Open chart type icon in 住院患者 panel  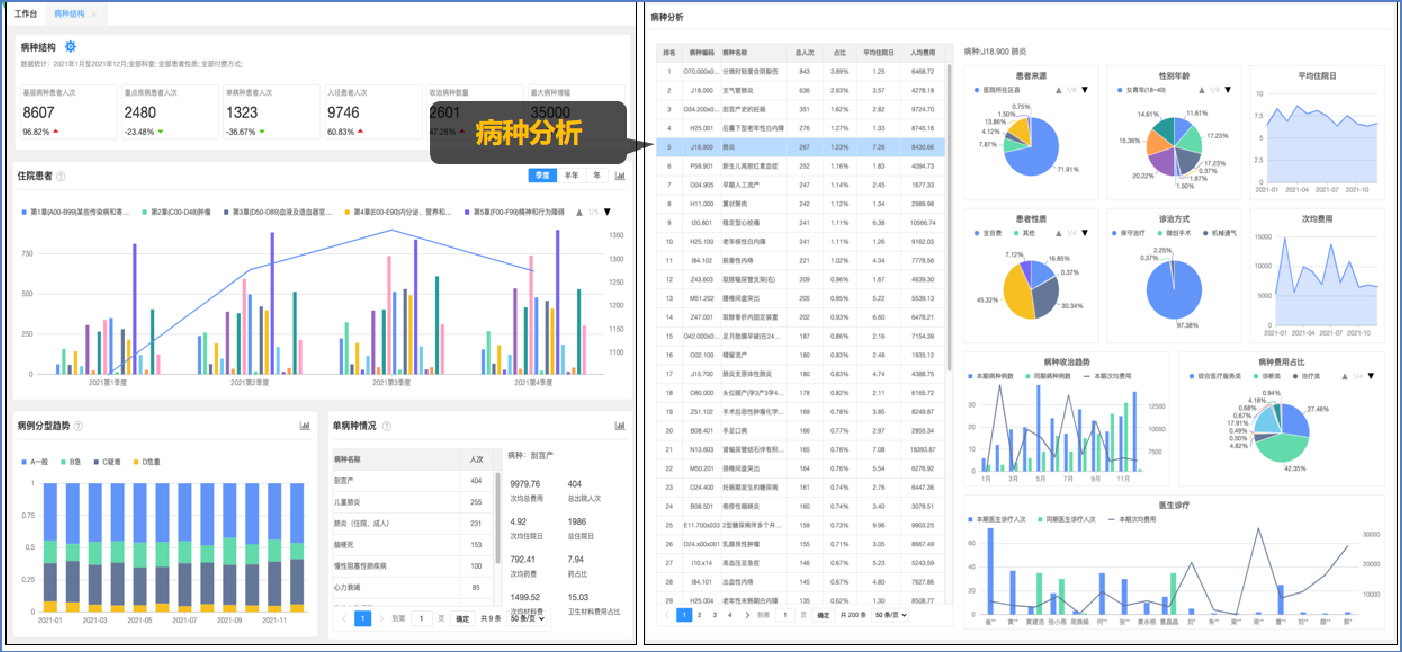(620, 176)
